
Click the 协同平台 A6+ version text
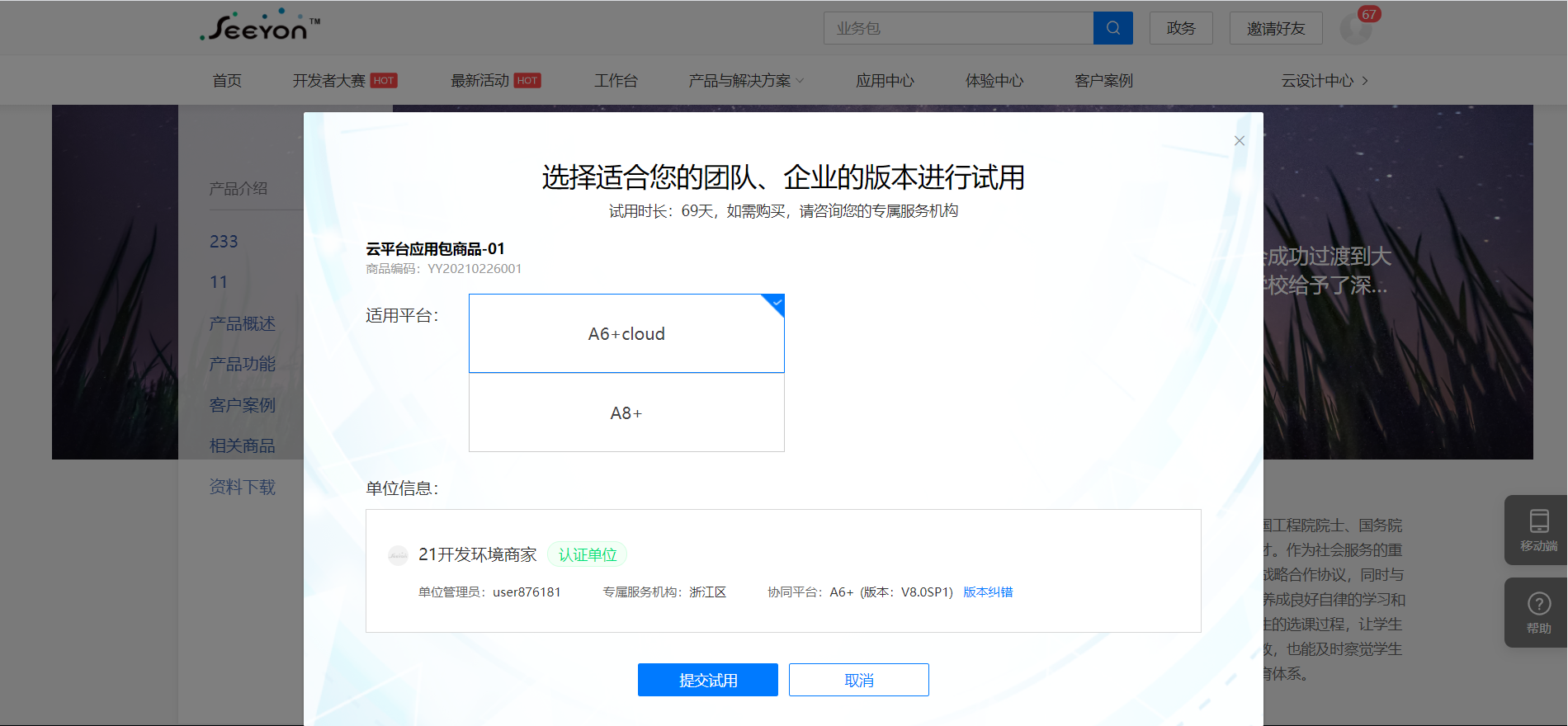(860, 592)
